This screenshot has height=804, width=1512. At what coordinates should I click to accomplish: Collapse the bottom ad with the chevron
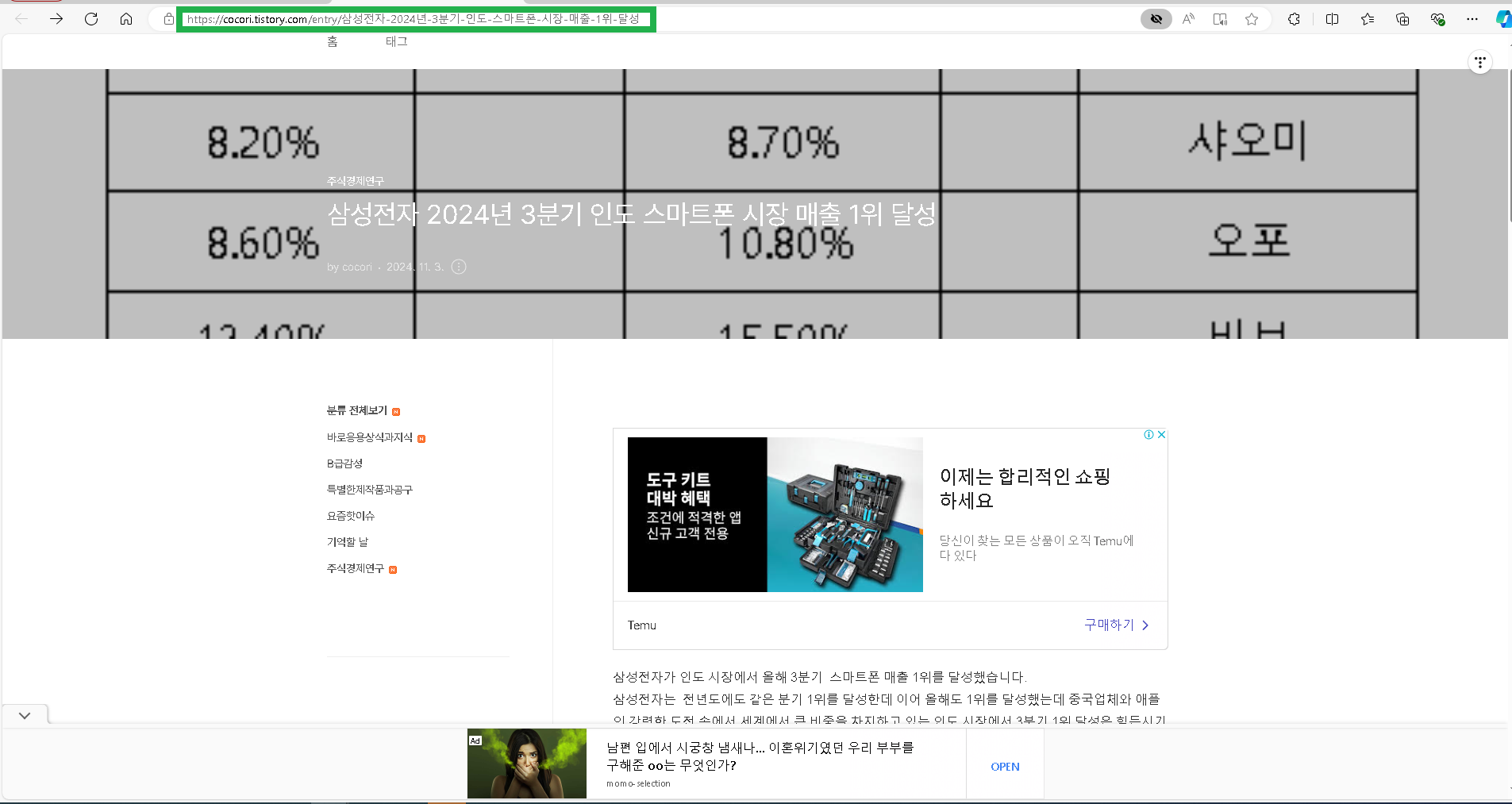pyautogui.click(x=25, y=715)
